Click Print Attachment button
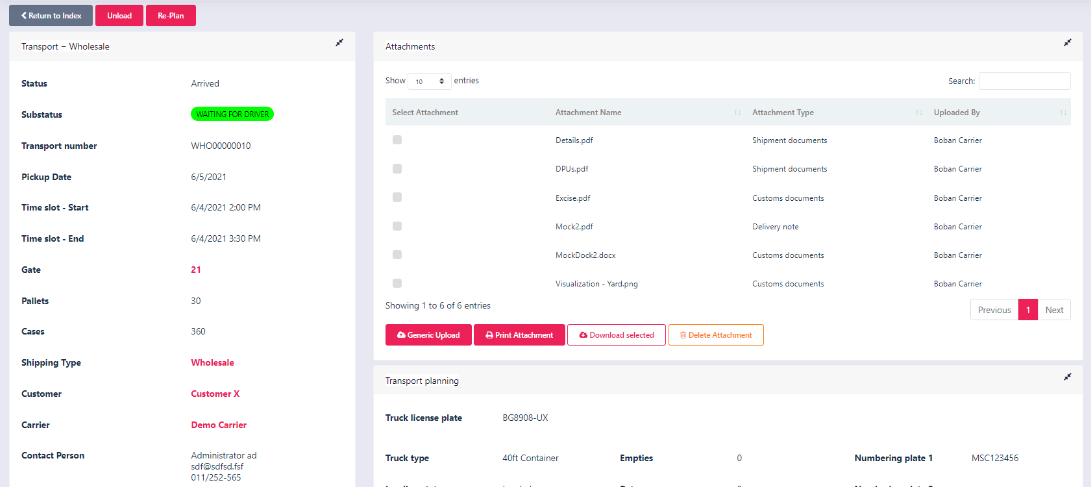The height and width of the screenshot is (487, 1091). [x=519, y=335]
